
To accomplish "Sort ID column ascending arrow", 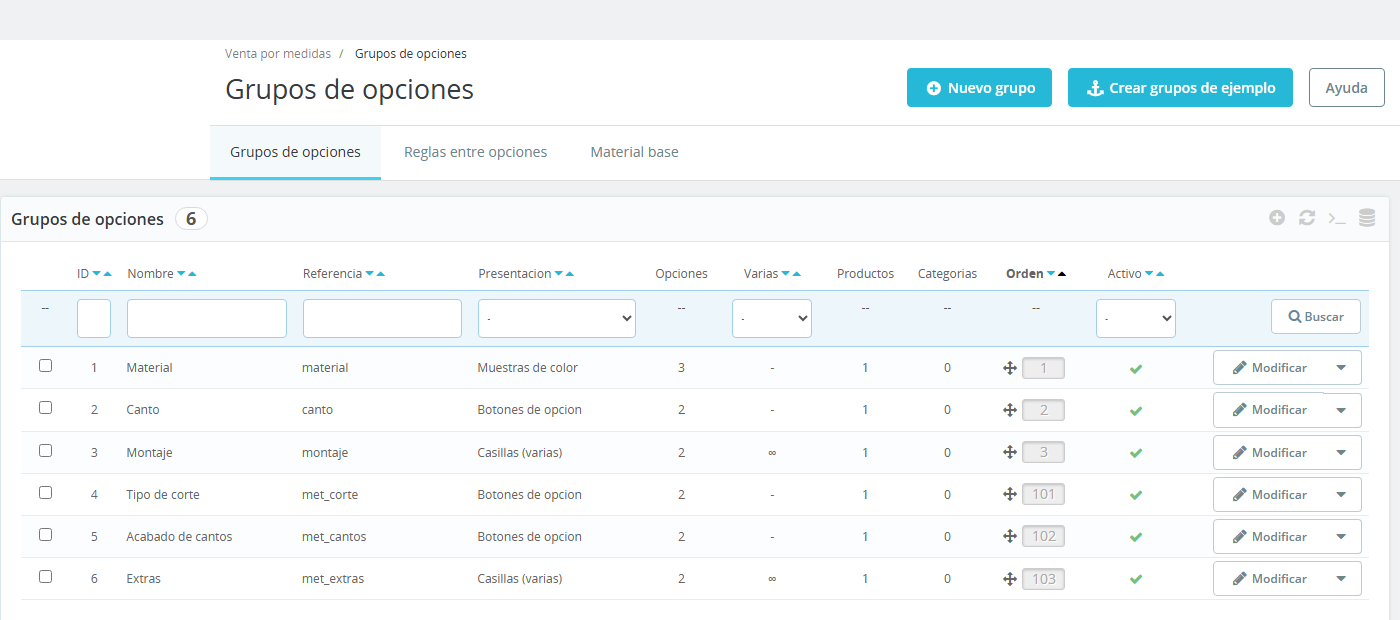I will 107,274.
